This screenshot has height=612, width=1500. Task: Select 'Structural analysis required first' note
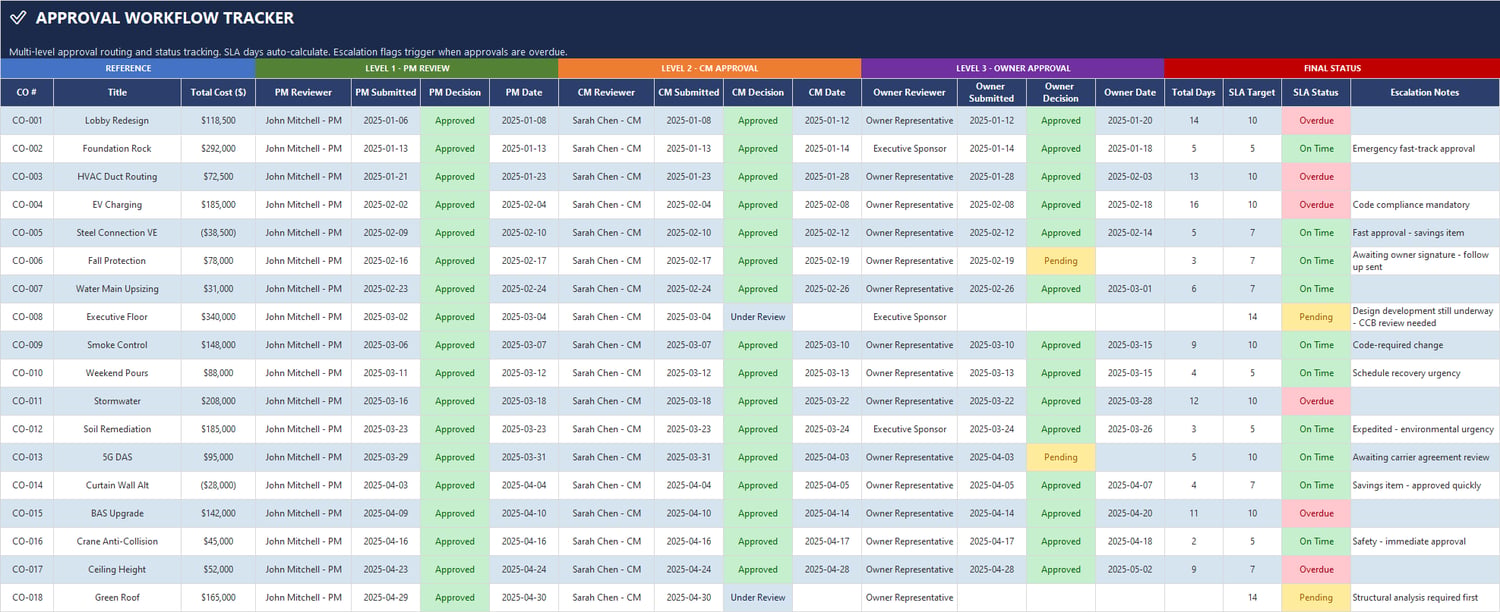pos(1425,597)
